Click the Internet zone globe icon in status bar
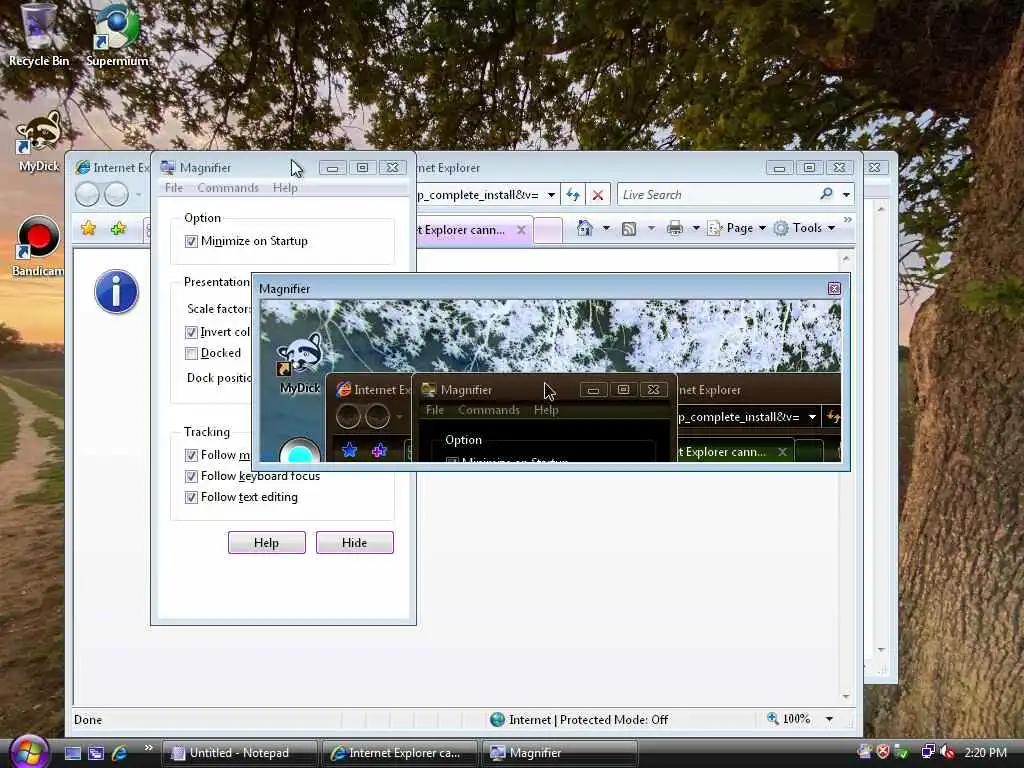Viewport: 1024px width, 768px height. (498, 719)
